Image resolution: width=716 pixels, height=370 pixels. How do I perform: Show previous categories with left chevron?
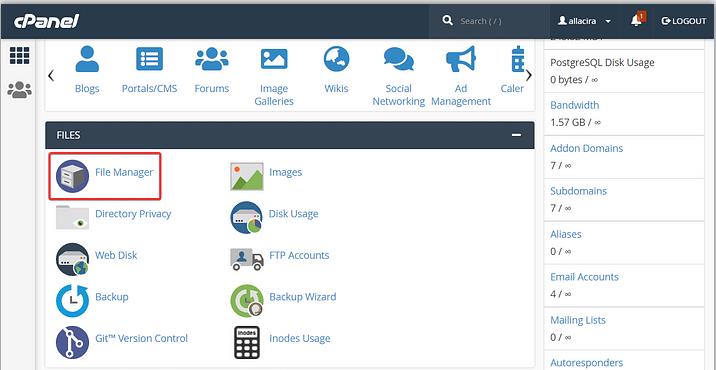click(51, 75)
